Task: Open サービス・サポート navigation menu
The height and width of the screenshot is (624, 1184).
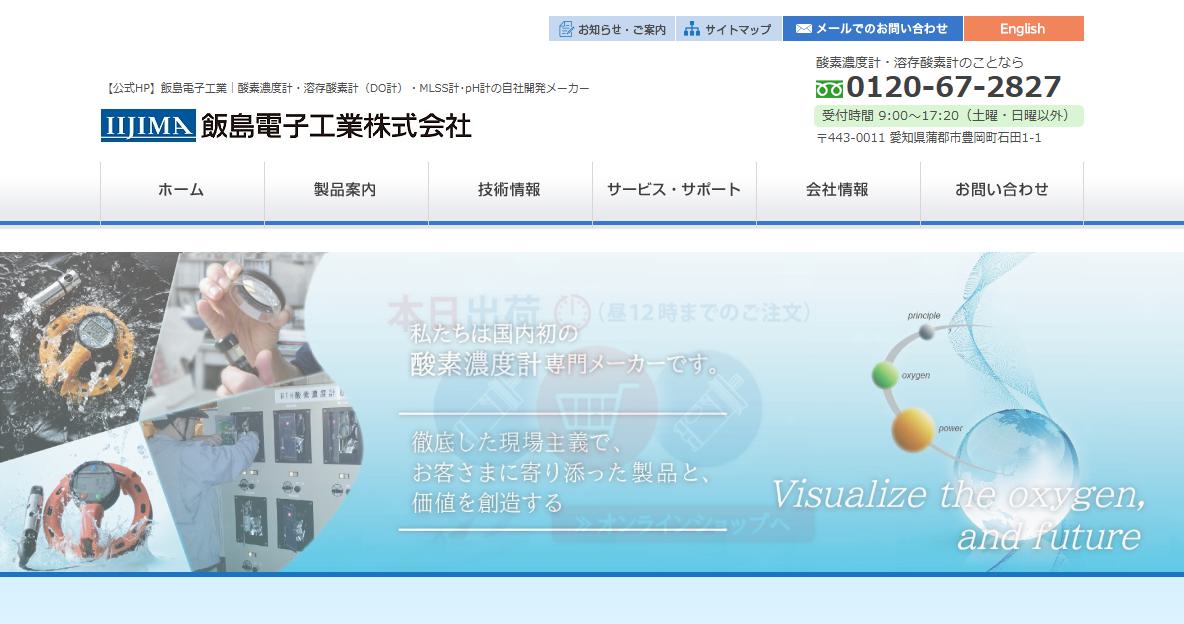Action: click(674, 190)
